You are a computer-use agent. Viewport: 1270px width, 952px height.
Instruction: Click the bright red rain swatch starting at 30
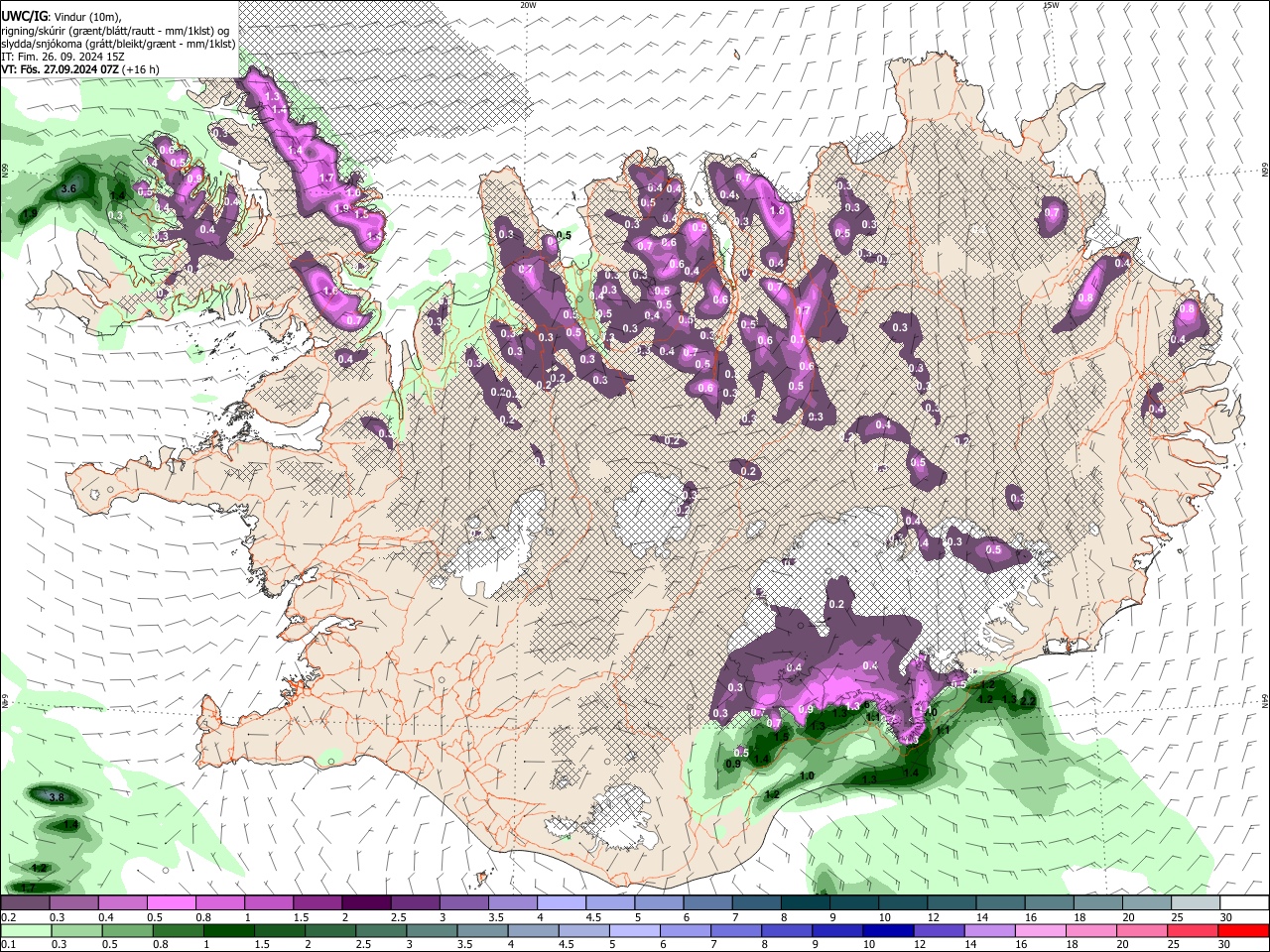click(x=1243, y=930)
